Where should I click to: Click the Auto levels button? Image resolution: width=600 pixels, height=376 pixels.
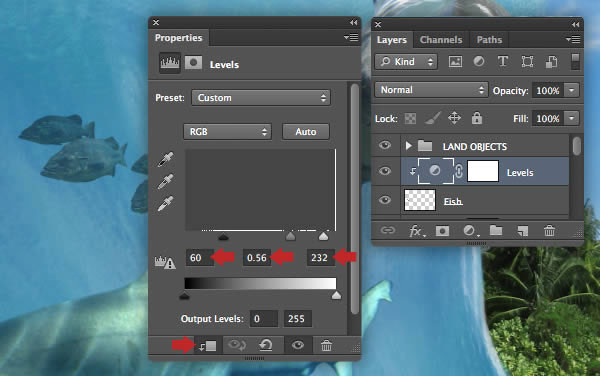[x=306, y=132]
